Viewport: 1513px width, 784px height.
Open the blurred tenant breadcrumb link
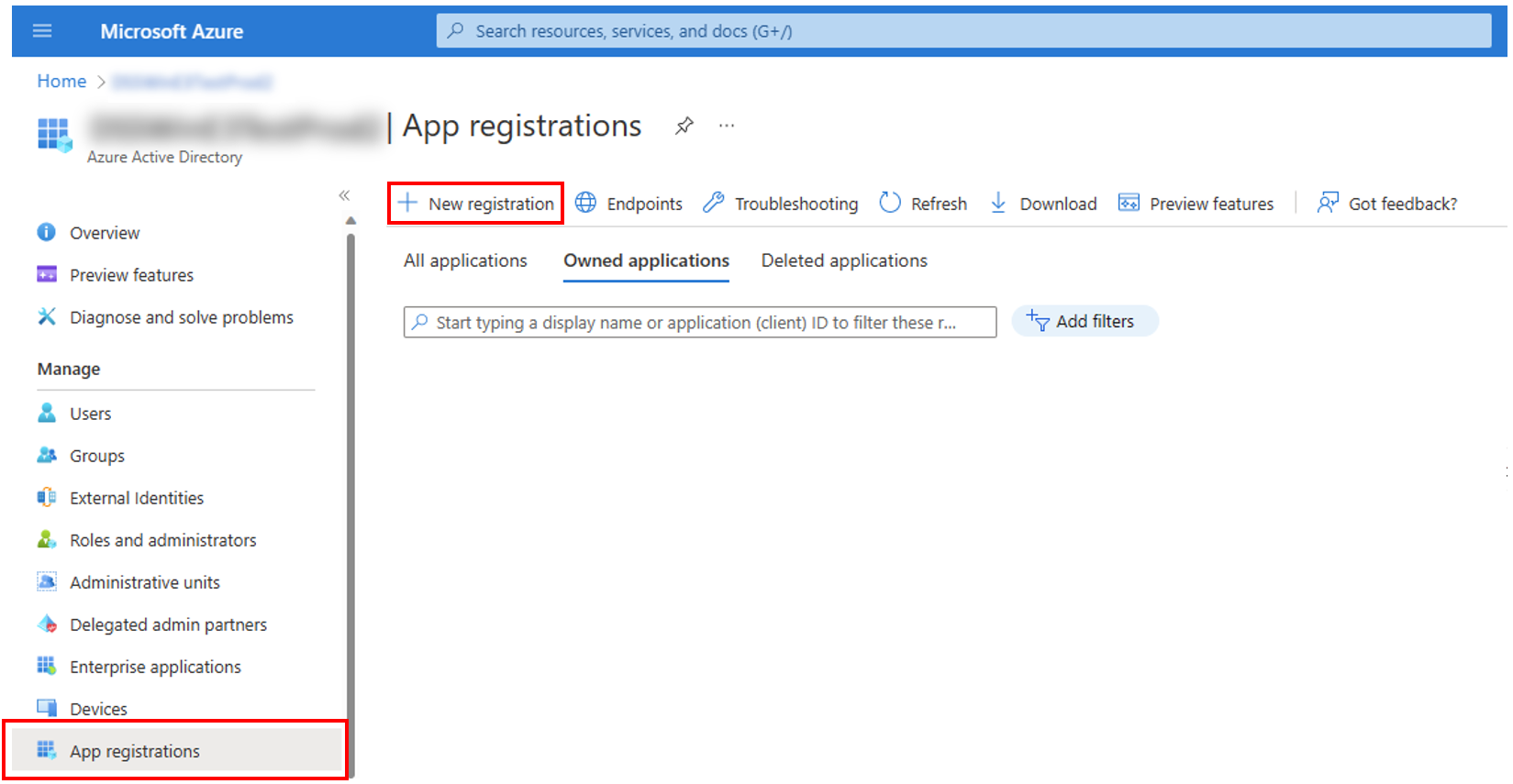(x=192, y=82)
